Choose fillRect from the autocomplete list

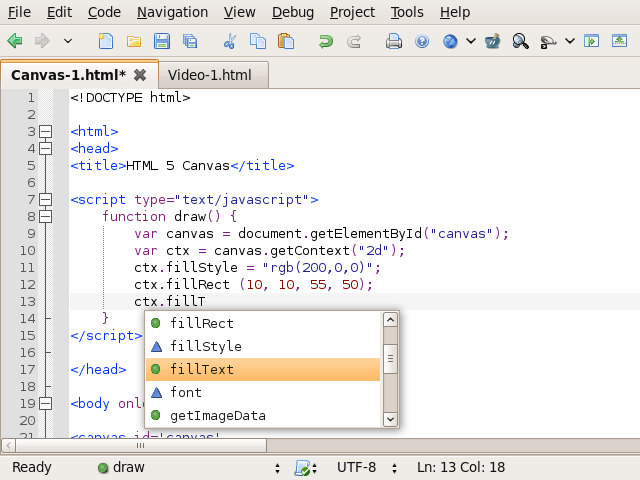(263, 323)
